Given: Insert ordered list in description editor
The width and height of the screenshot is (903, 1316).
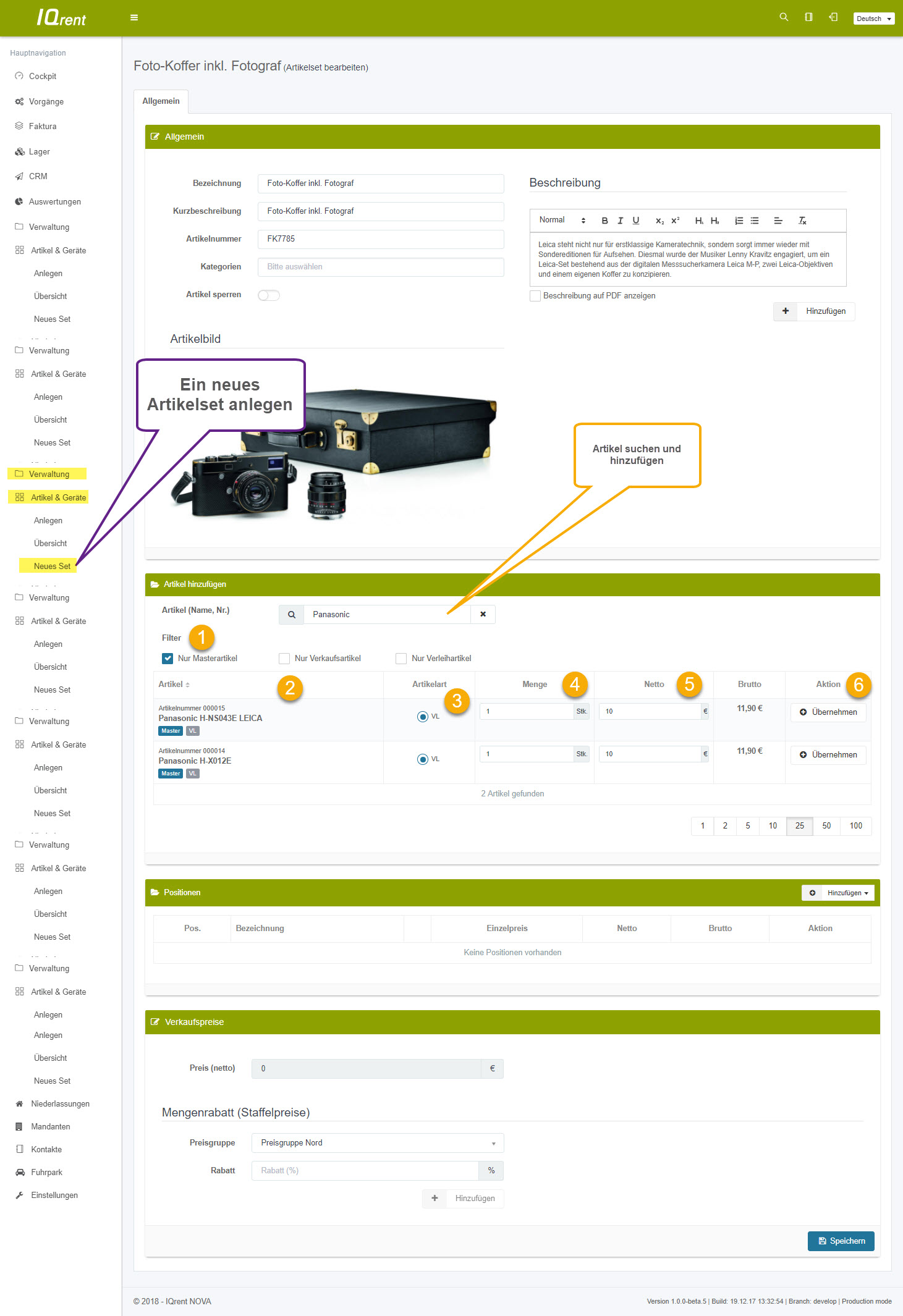Looking at the screenshot, I should pos(739,221).
